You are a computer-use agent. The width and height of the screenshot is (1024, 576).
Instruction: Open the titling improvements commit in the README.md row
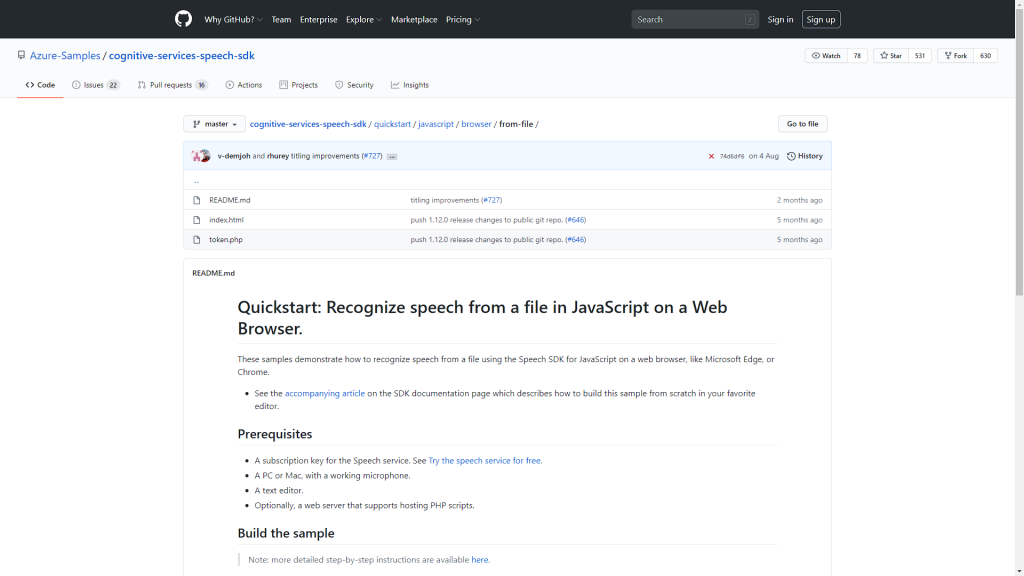click(x=445, y=200)
